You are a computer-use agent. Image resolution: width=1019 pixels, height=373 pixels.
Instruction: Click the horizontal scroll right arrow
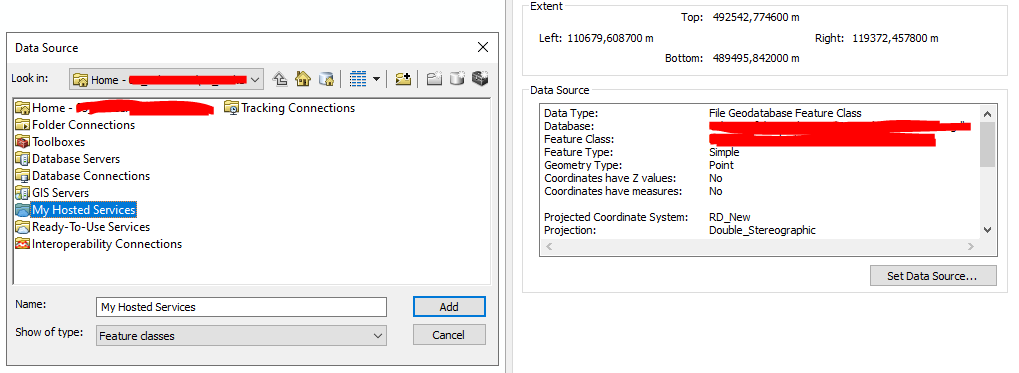click(971, 246)
